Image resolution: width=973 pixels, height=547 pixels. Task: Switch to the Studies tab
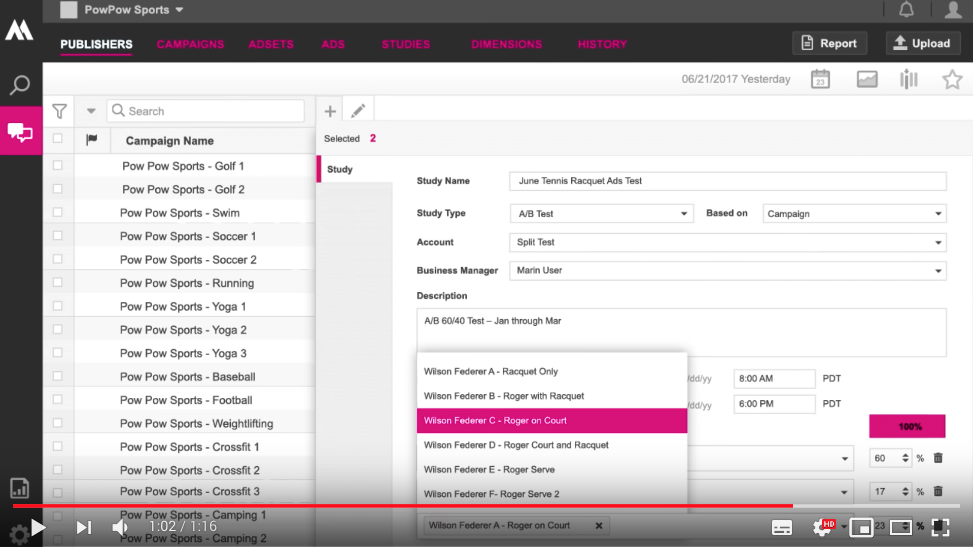pyautogui.click(x=406, y=44)
